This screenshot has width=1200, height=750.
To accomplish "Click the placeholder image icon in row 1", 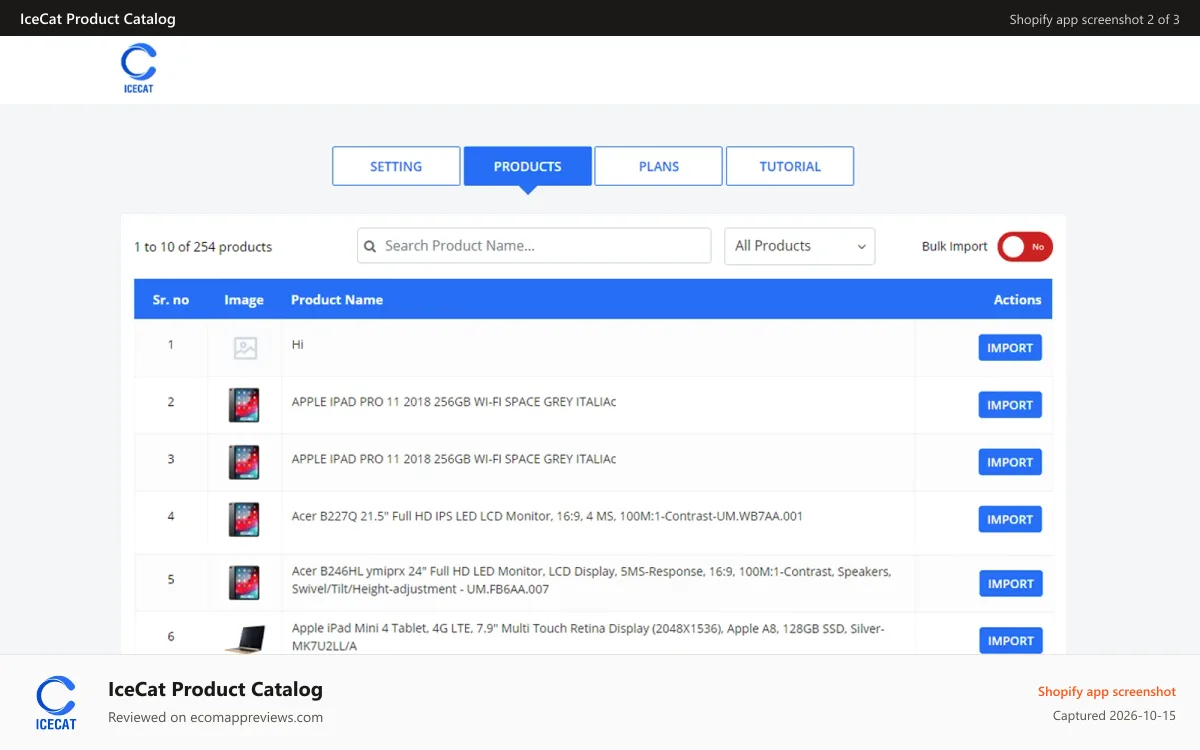I will pos(245,348).
